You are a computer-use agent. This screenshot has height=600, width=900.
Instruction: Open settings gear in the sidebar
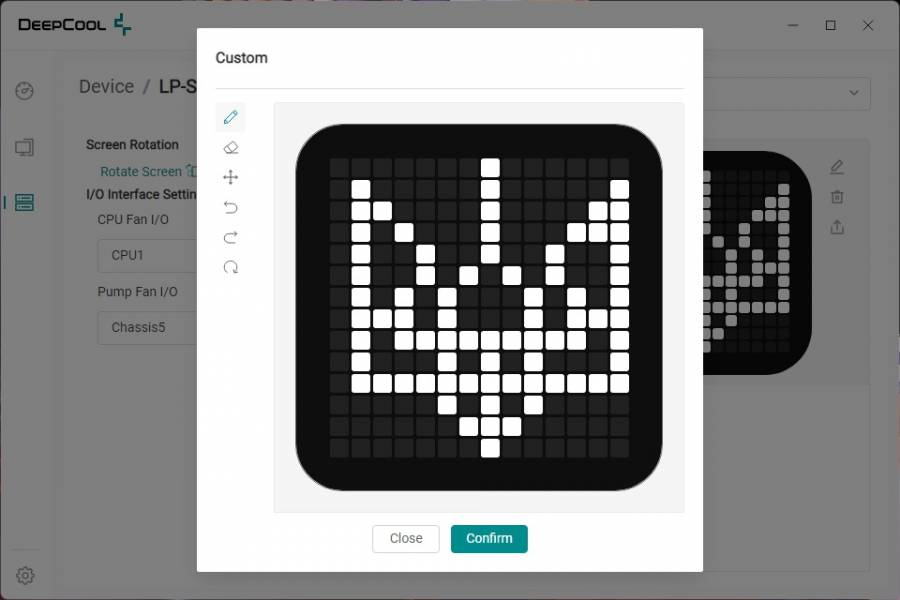coord(25,575)
